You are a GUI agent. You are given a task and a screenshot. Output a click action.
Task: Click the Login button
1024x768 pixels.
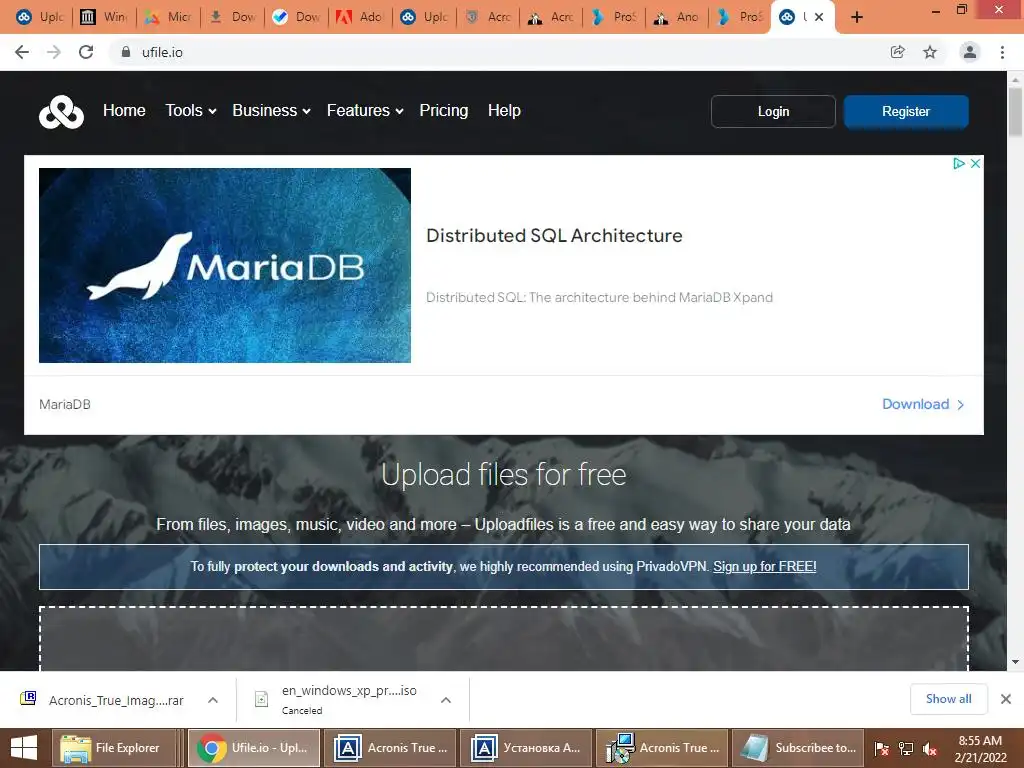[773, 112]
